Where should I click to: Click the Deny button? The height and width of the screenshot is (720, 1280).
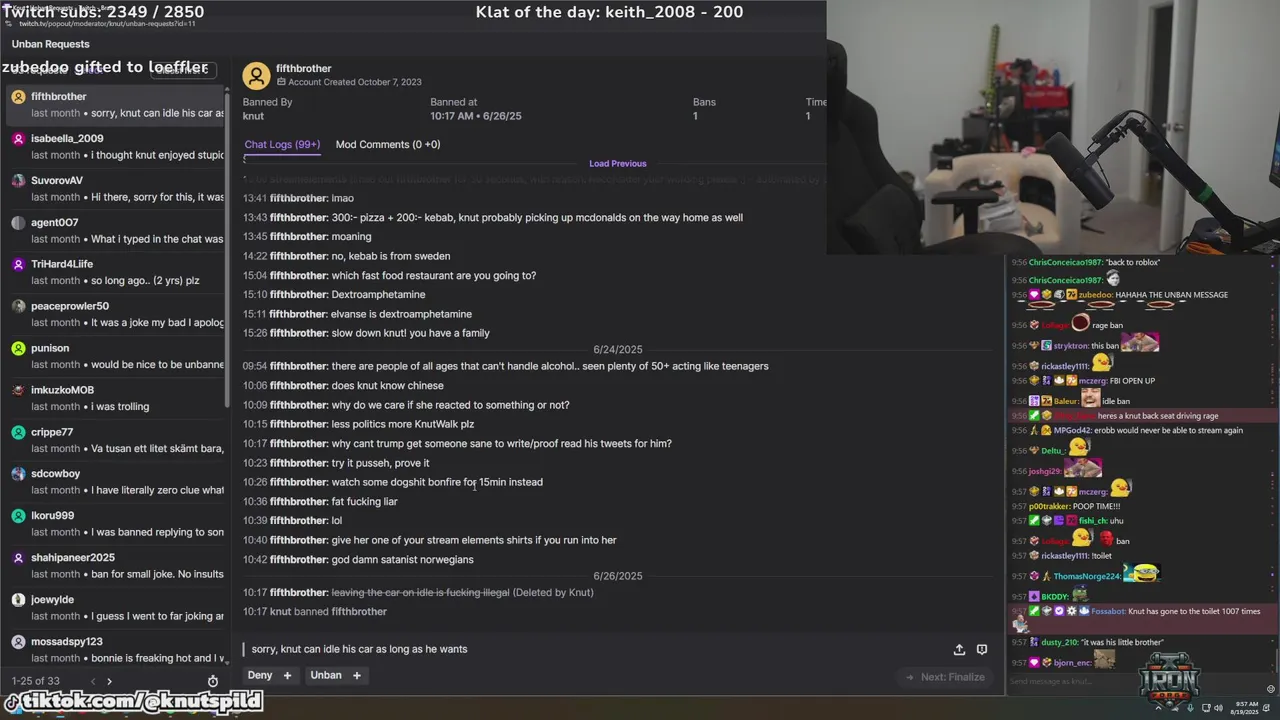pyautogui.click(x=260, y=675)
